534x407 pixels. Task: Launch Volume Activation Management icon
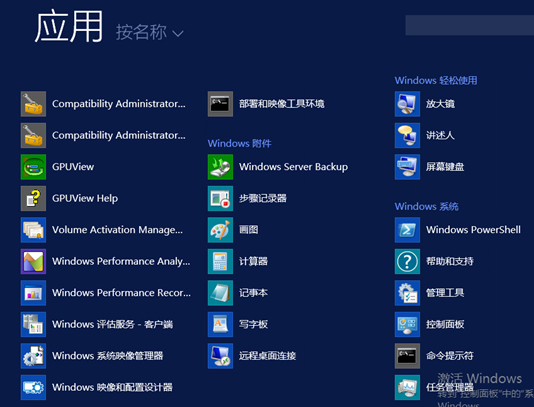(x=33, y=230)
